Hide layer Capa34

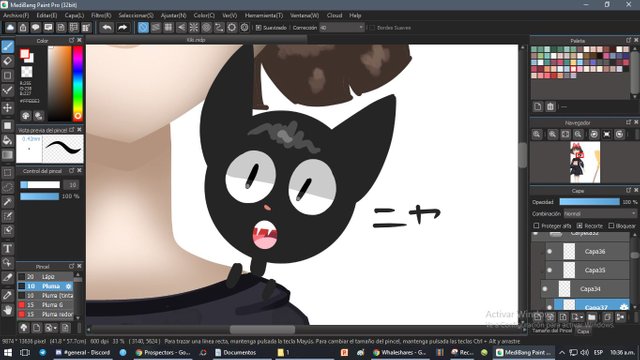pos(544,289)
